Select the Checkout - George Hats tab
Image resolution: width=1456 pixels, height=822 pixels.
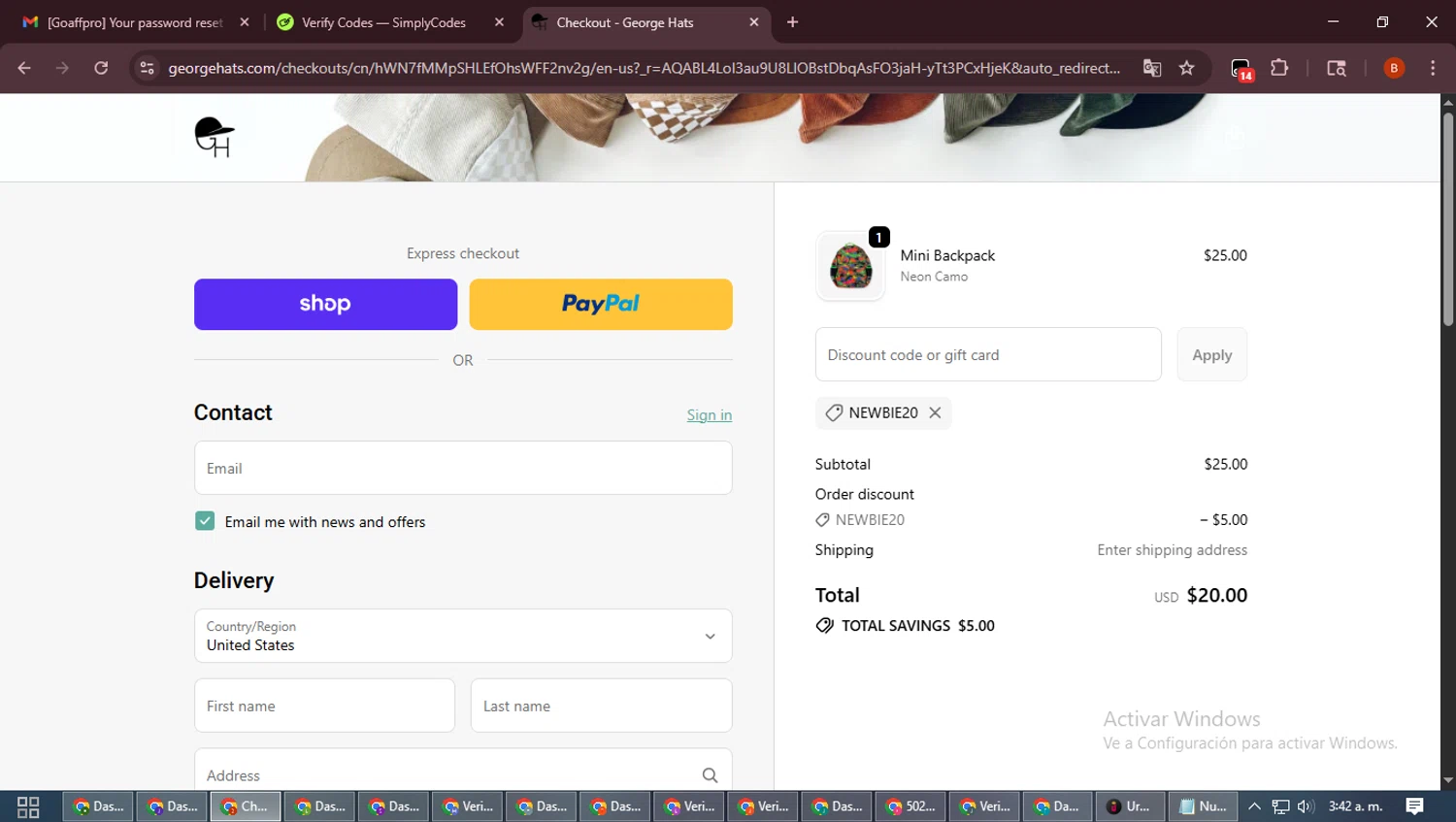(x=645, y=22)
